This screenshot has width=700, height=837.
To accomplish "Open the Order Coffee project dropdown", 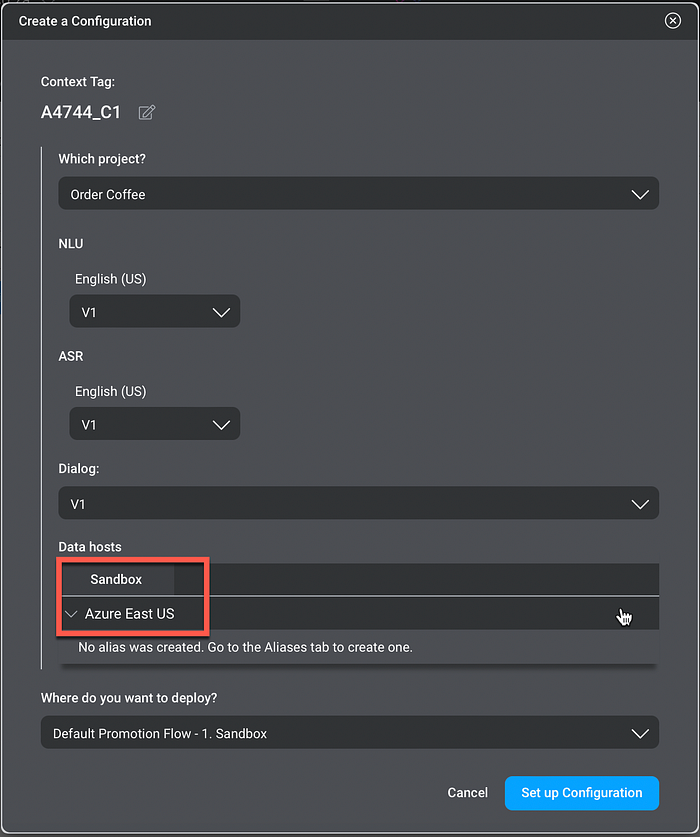I will 358,193.
